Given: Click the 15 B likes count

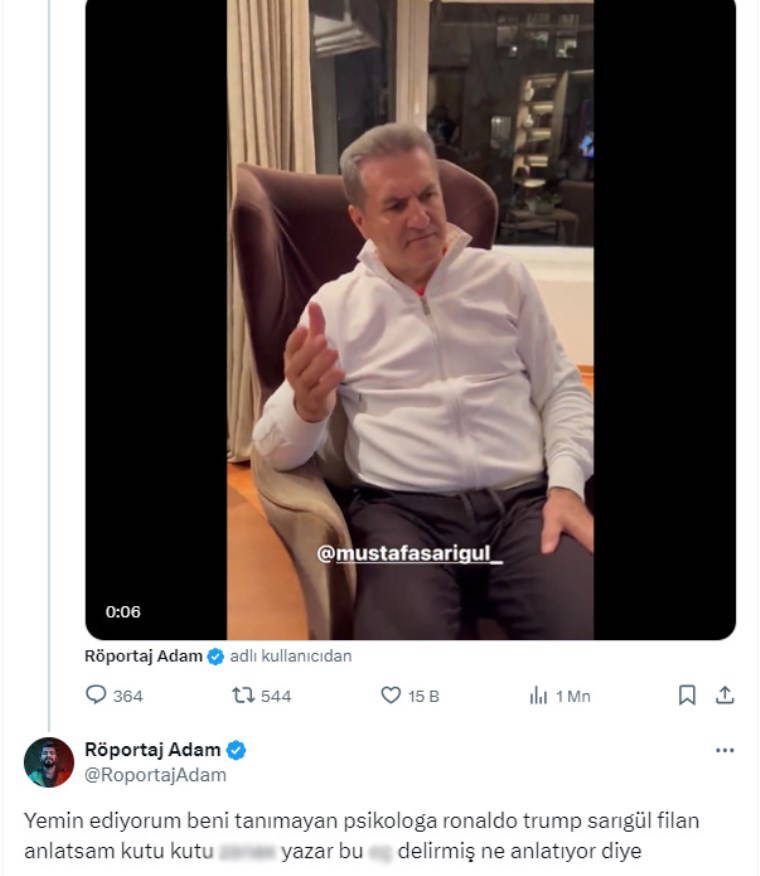Looking at the screenshot, I should [424, 696].
